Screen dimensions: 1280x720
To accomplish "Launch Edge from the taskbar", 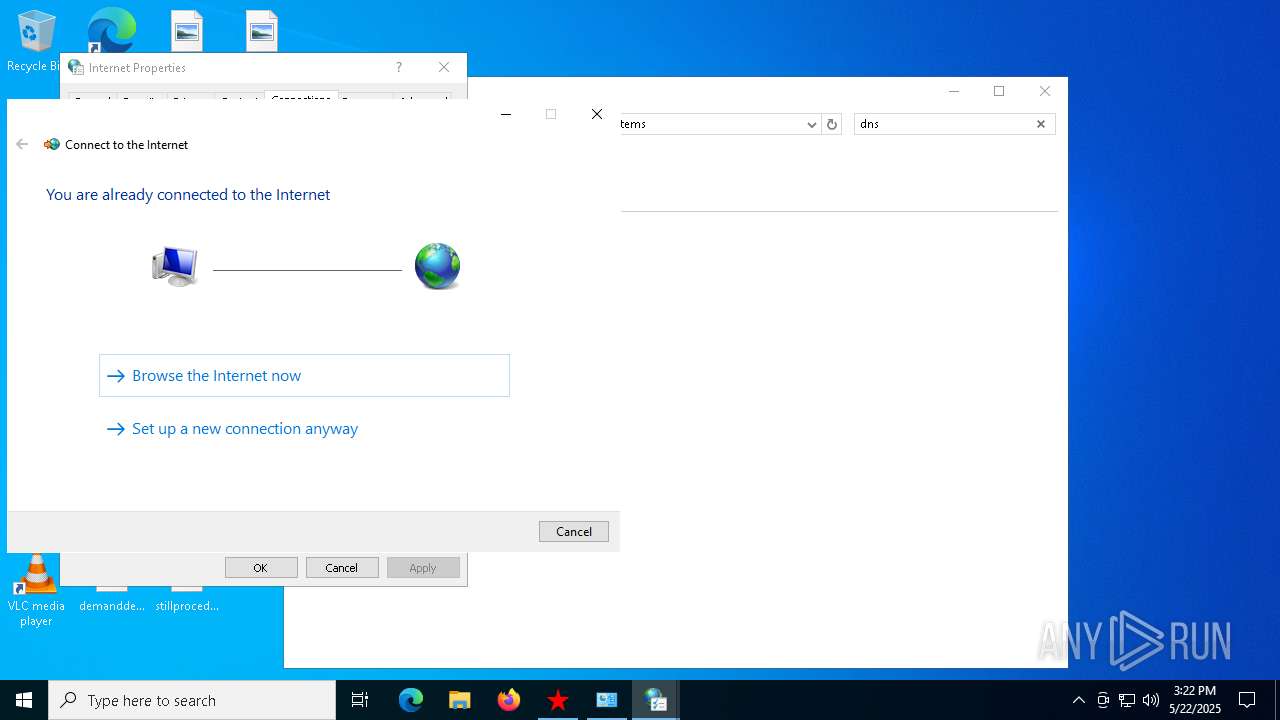I will 411,700.
